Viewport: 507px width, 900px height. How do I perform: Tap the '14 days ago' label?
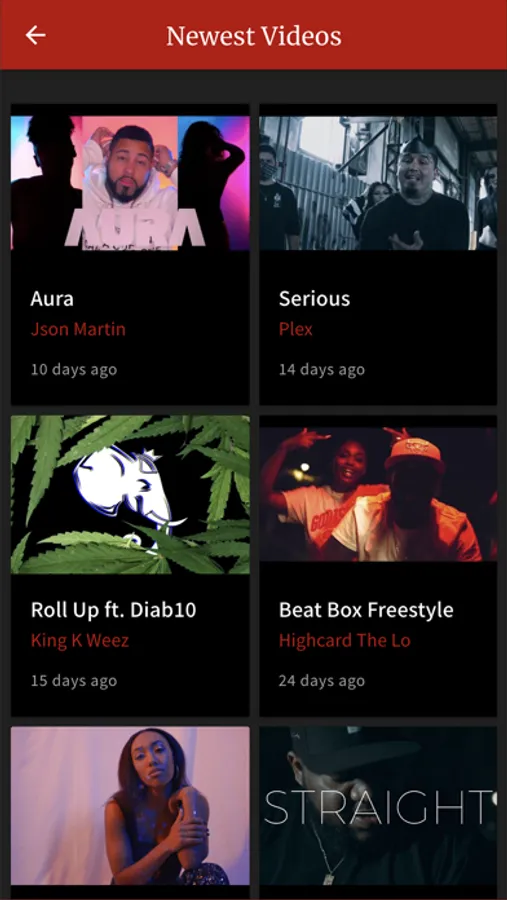[322, 370]
